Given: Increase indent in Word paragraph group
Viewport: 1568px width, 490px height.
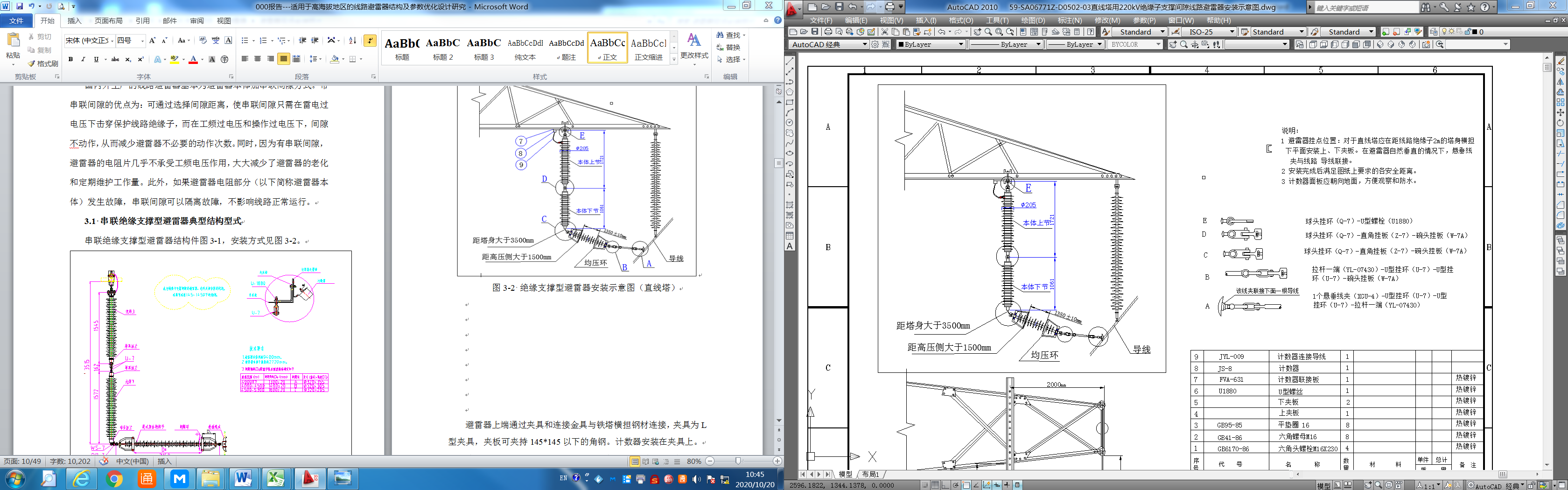Looking at the screenshot, I should pyautogui.click(x=315, y=41).
